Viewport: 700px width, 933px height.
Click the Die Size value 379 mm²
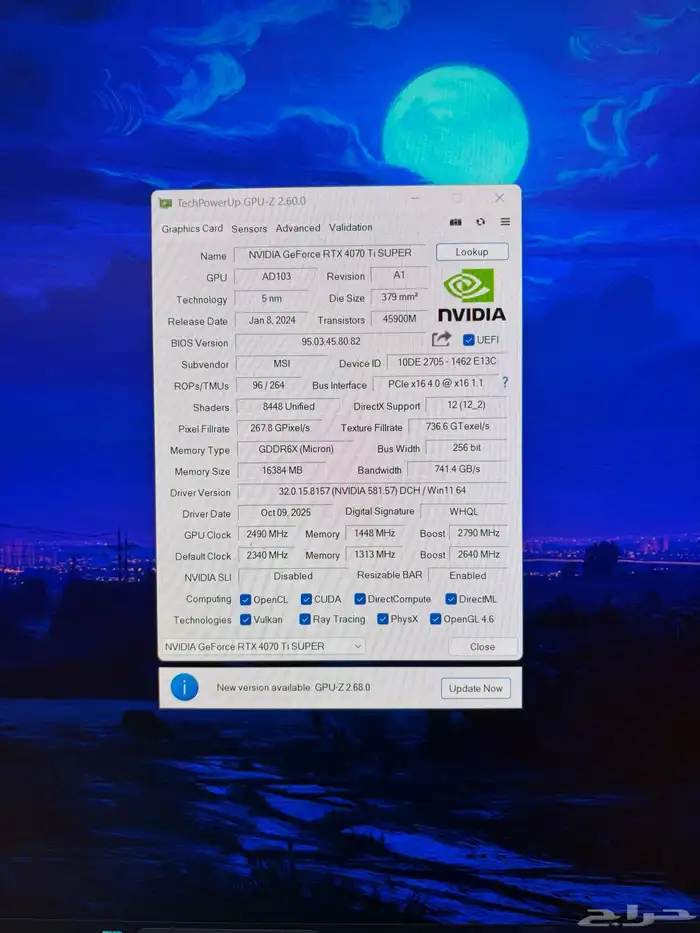click(399, 296)
